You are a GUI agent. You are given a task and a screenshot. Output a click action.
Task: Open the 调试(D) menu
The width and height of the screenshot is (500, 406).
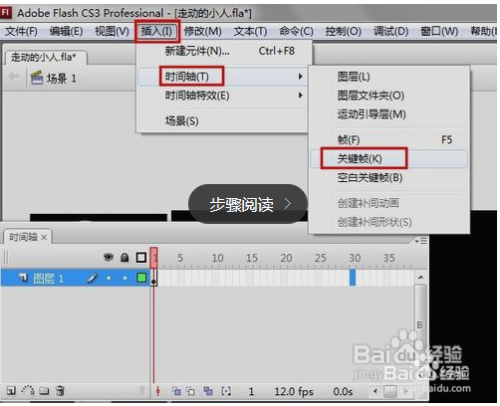[x=391, y=31]
